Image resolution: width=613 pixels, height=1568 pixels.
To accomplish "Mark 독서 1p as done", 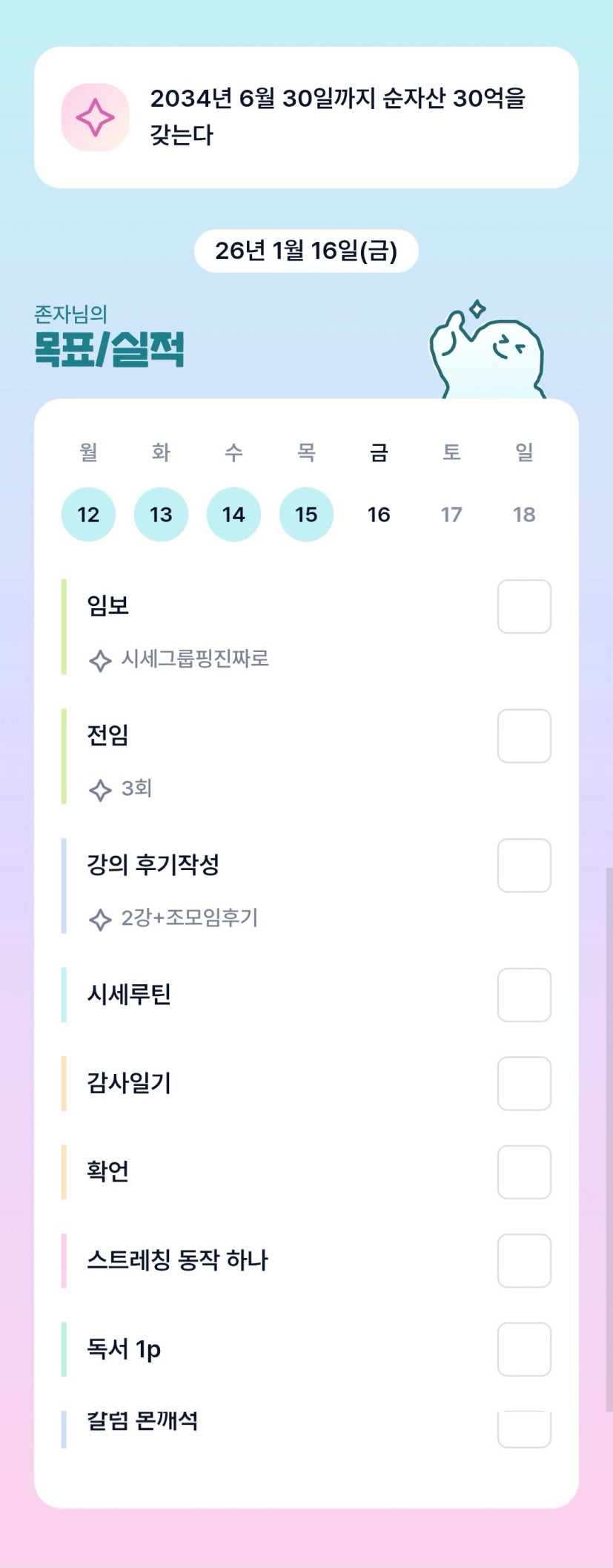I will 524,1349.
